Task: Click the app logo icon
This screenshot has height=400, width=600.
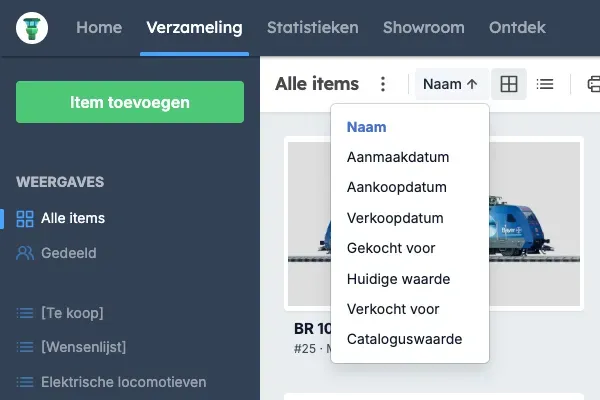Action: pos(32,28)
